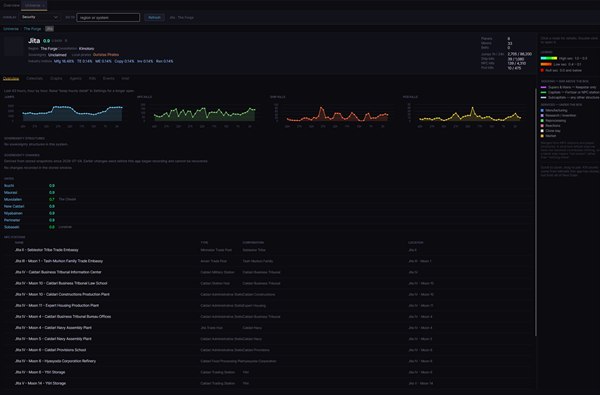Select Caldari Business Tribunal Bureau Offices row
Viewport: 600px width, 395px height.
point(268,317)
